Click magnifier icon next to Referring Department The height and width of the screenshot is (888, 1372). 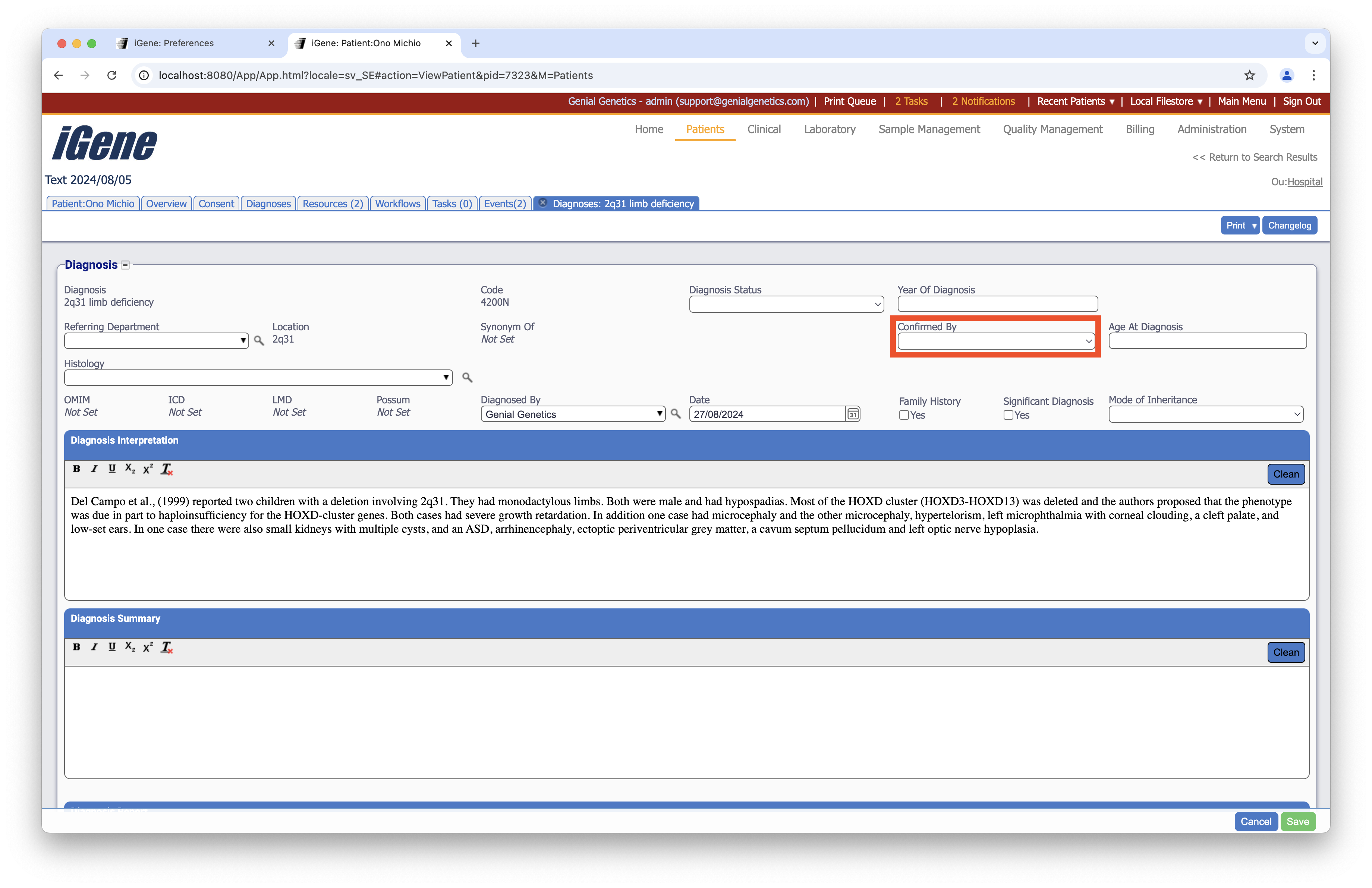[x=259, y=341]
